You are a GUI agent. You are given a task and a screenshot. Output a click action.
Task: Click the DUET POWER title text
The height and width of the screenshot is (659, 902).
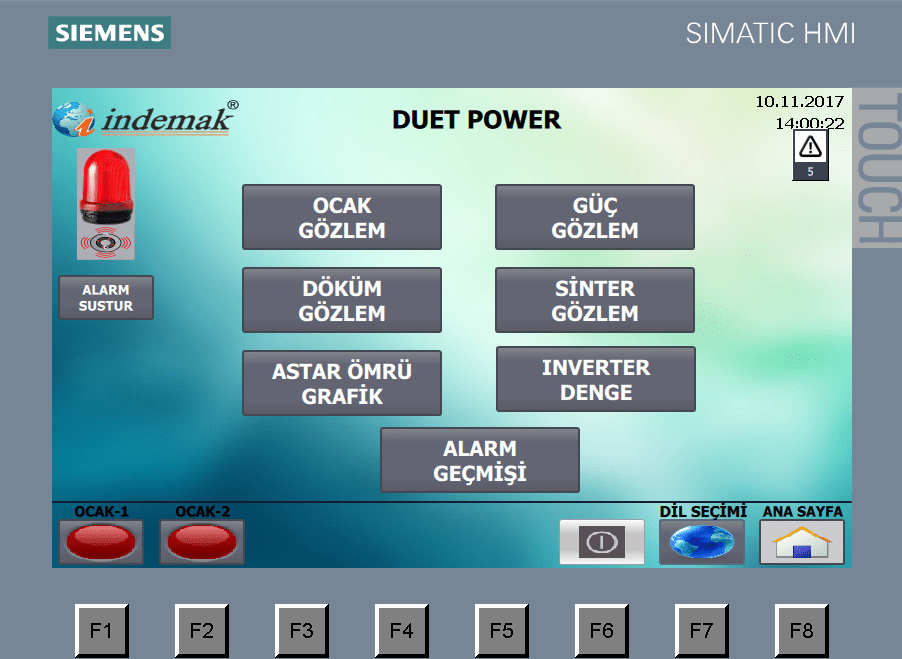point(476,120)
